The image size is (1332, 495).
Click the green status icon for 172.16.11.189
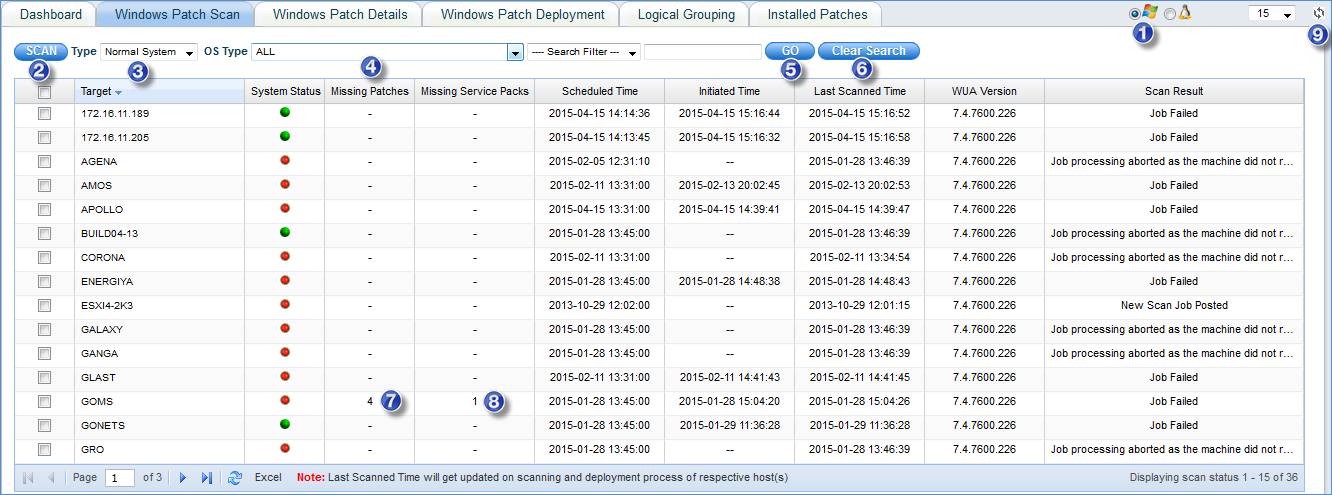284,113
